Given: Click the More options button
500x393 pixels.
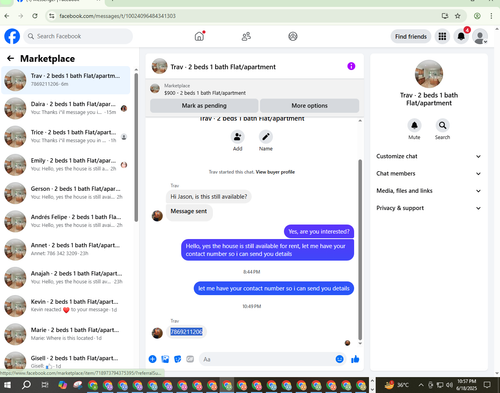Looking at the screenshot, I should (x=310, y=106).
